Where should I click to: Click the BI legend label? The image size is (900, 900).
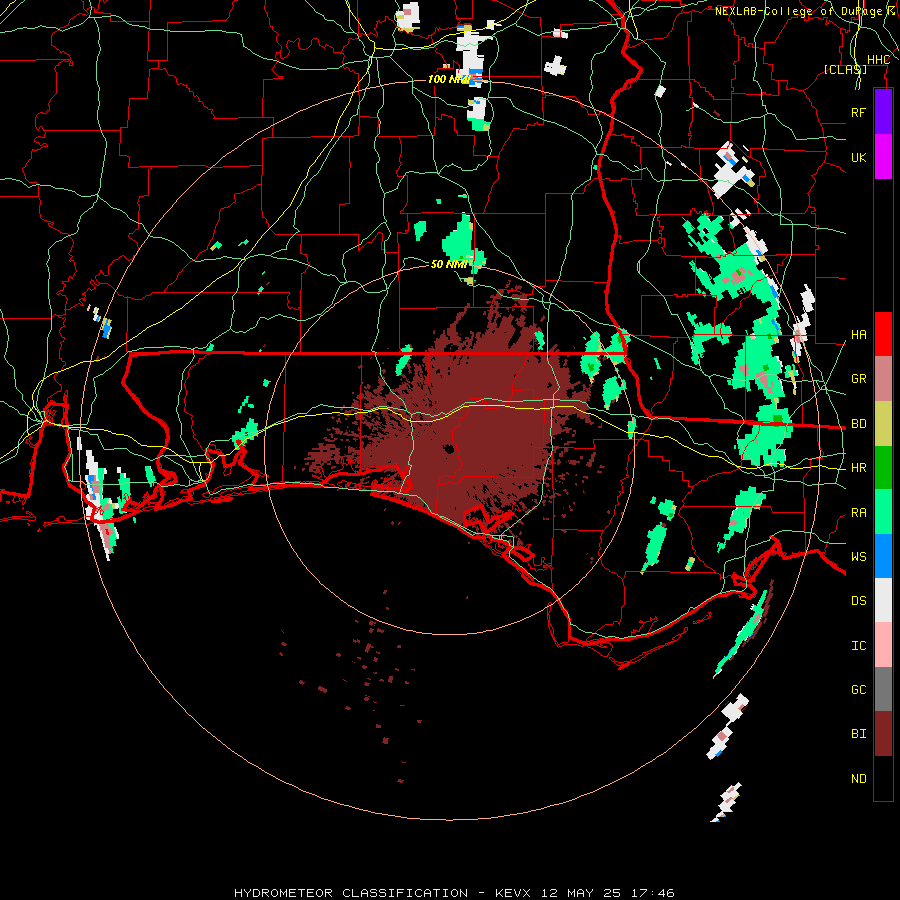(x=858, y=734)
